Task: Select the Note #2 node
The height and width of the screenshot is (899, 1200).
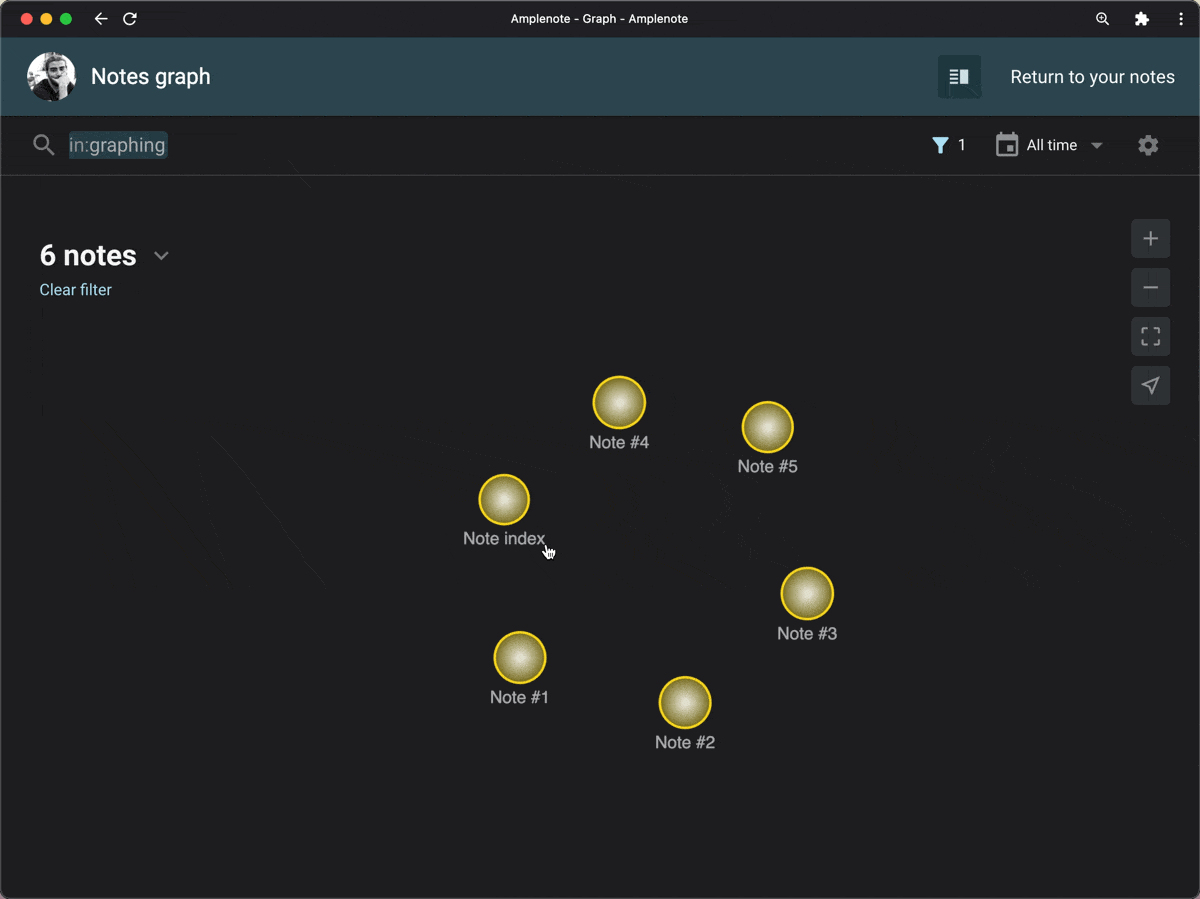Action: (x=685, y=703)
